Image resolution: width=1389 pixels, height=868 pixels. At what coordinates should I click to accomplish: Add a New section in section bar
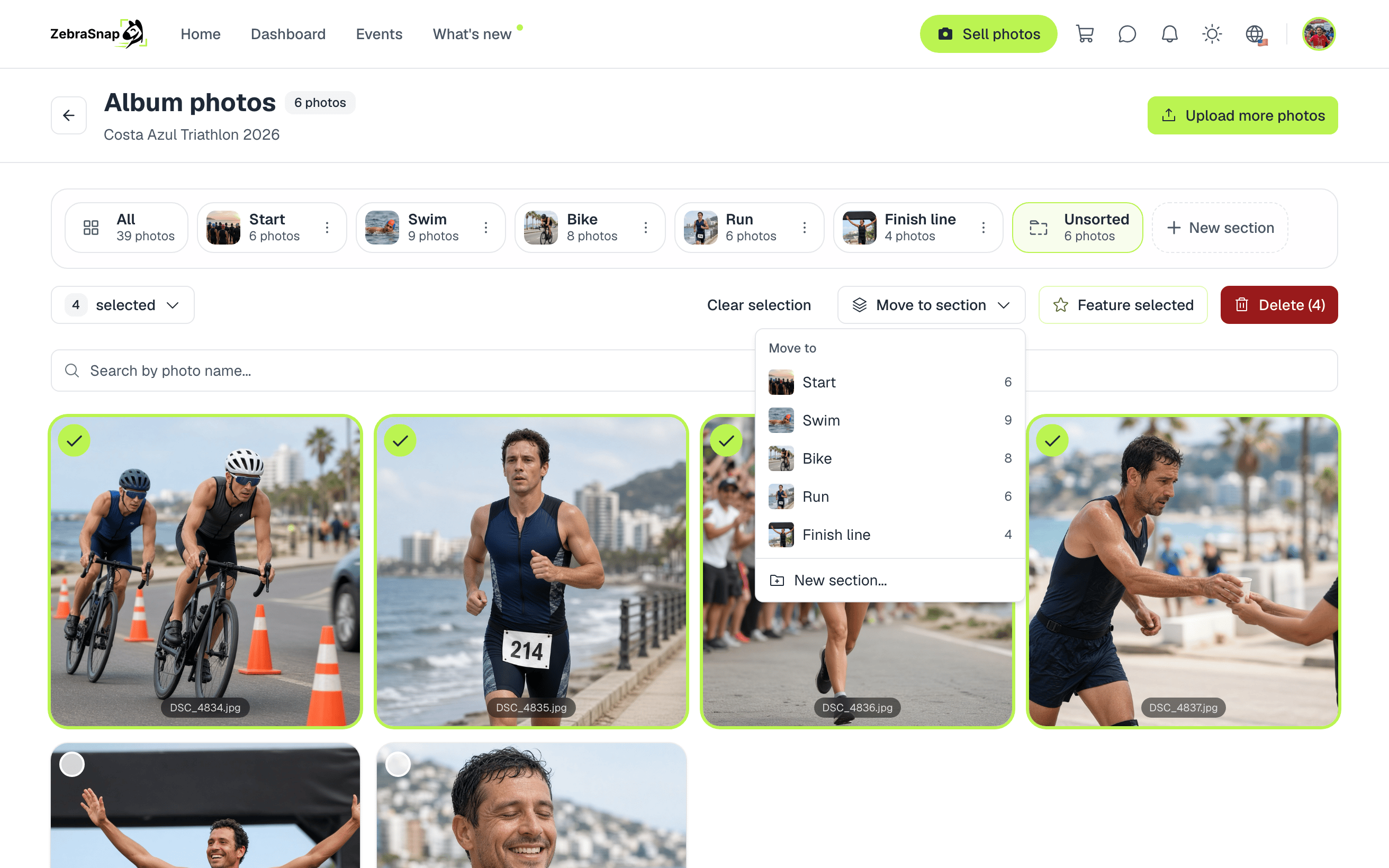(1220, 228)
